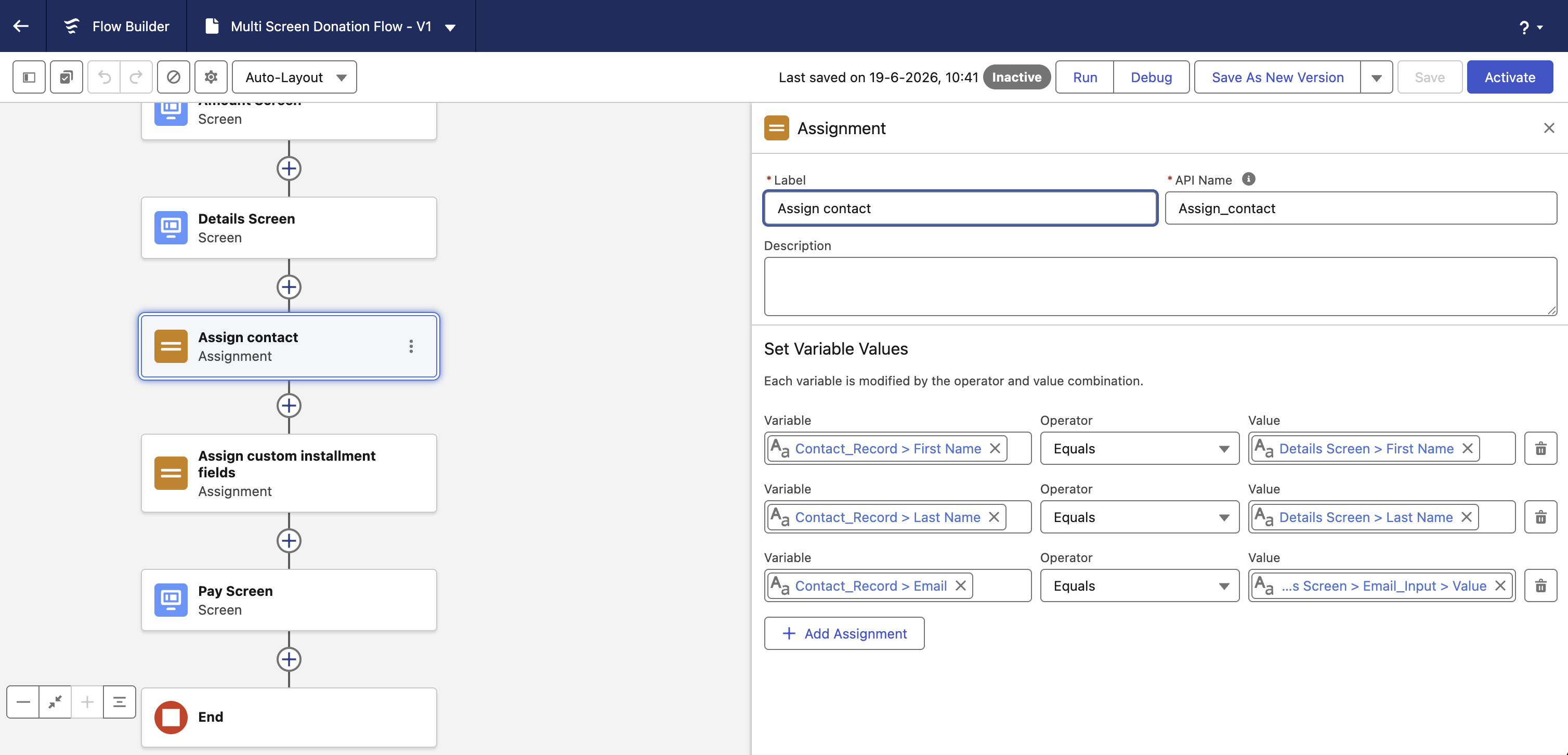
Task: Remove Contact_Record > Email pill
Action: pyautogui.click(x=961, y=585)
